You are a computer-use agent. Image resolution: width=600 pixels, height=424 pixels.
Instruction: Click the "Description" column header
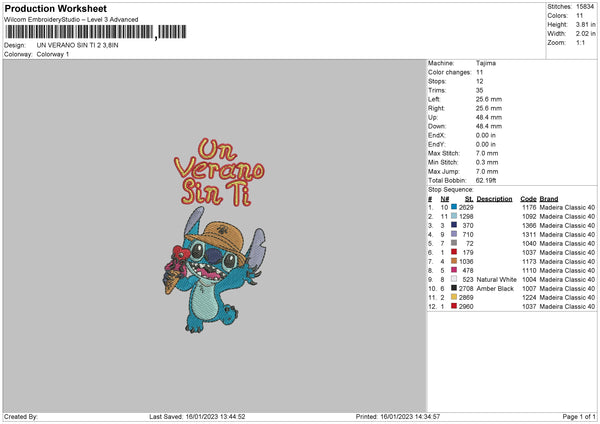point(494,199)
